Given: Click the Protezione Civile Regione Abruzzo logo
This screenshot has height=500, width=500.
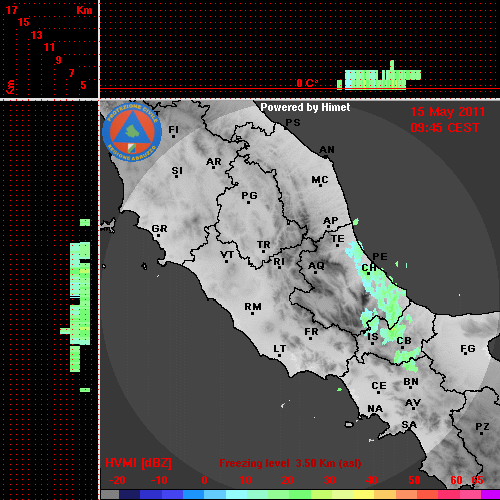Looking at the screenshot, I should click(132, 132).
